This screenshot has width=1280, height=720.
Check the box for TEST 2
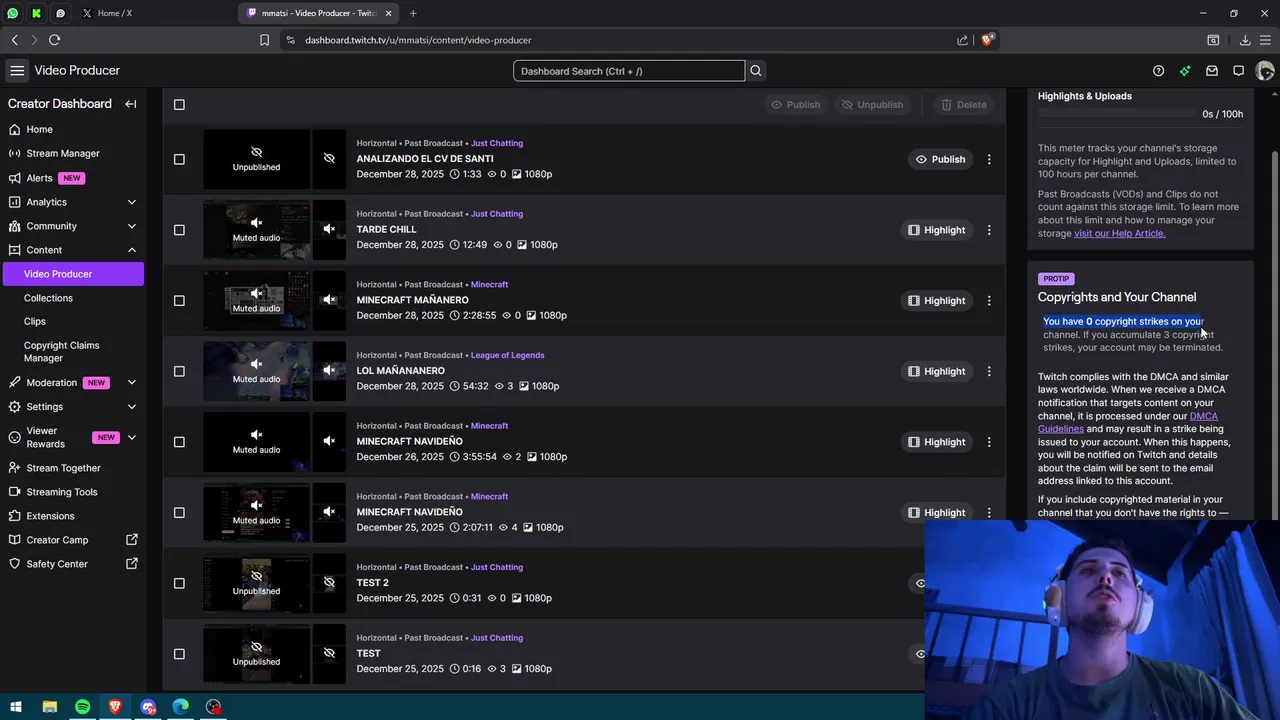click(179, 583)
